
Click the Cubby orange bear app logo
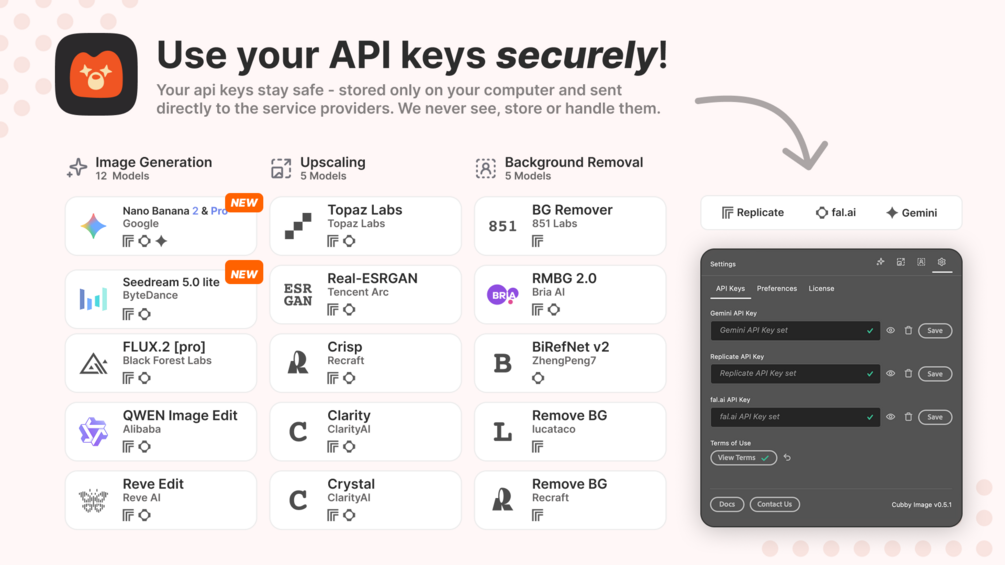coord(96,74)
